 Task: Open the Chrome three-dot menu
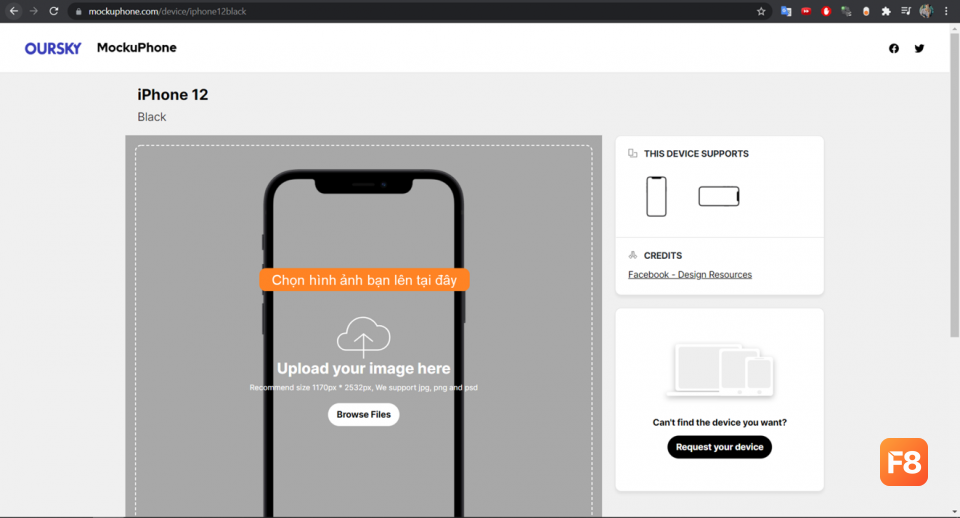tap(946, 11)
